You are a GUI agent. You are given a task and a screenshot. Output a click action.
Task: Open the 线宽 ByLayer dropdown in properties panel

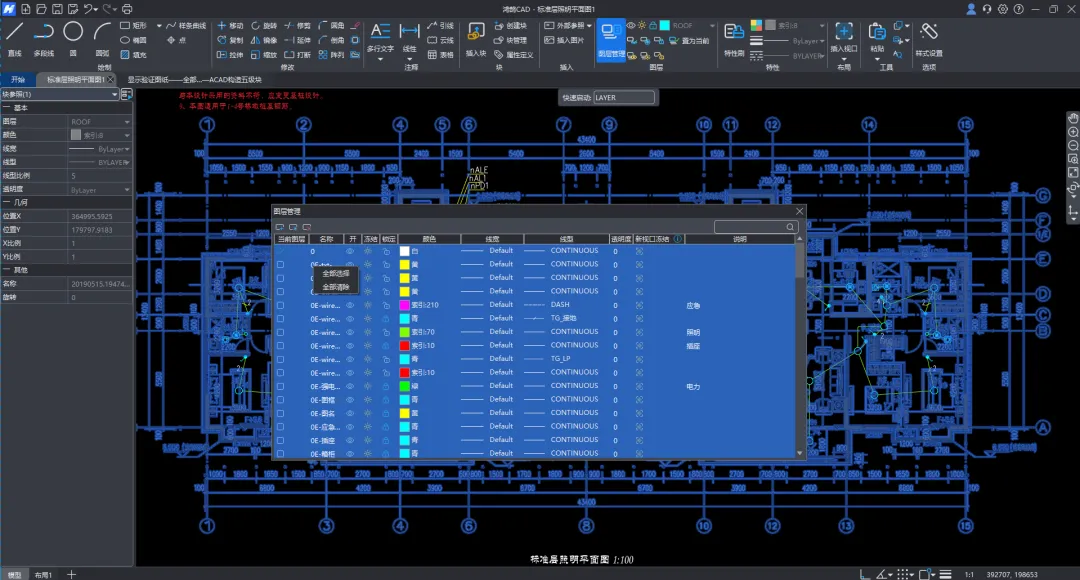click(x=127, y=149)
